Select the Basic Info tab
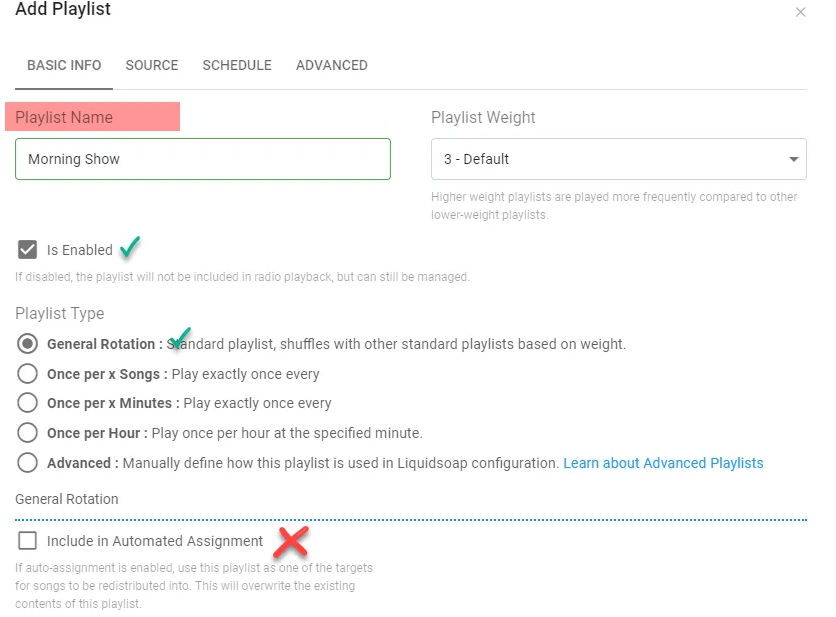Viewport: 836px width, 617px height. [64, 65]
